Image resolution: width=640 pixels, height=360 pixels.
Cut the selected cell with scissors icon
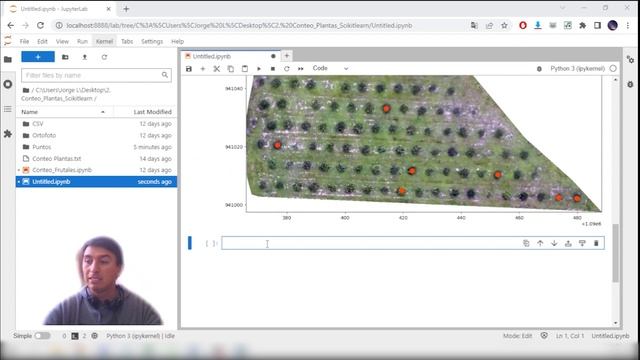tap(217, 69)
